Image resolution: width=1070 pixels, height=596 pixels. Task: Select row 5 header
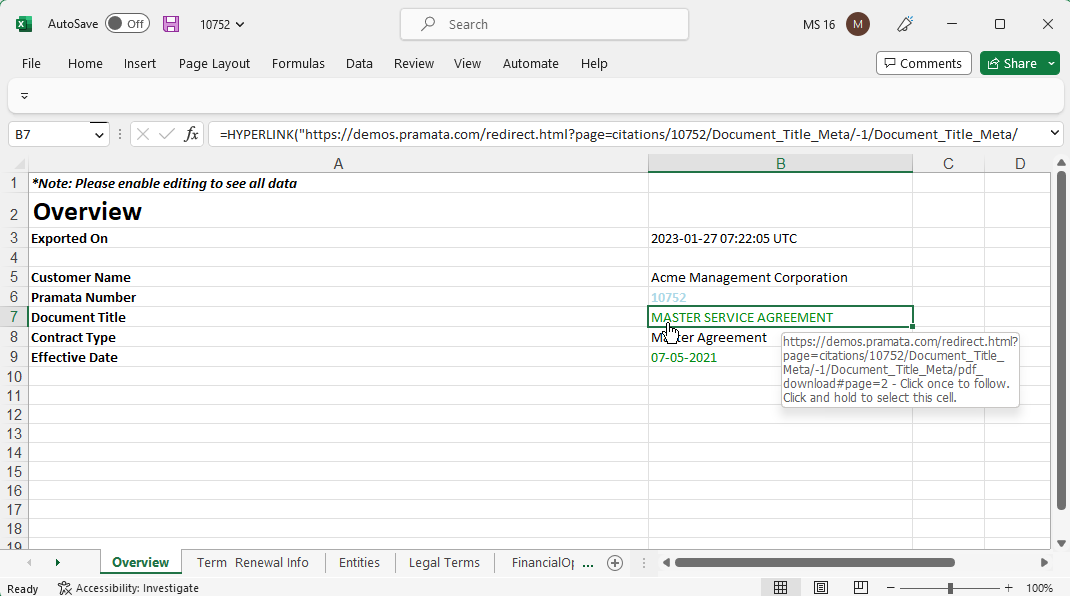(14, 277)
